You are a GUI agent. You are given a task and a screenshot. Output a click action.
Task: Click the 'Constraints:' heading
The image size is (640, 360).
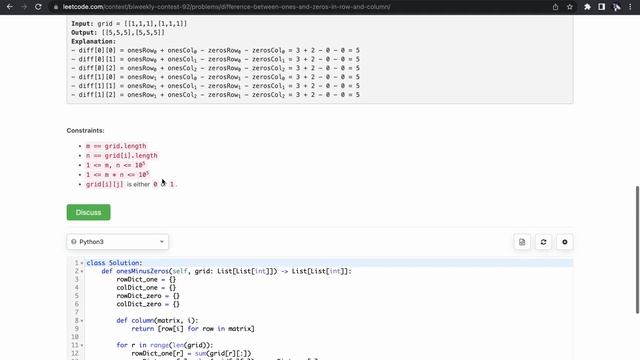pos(85,131)
